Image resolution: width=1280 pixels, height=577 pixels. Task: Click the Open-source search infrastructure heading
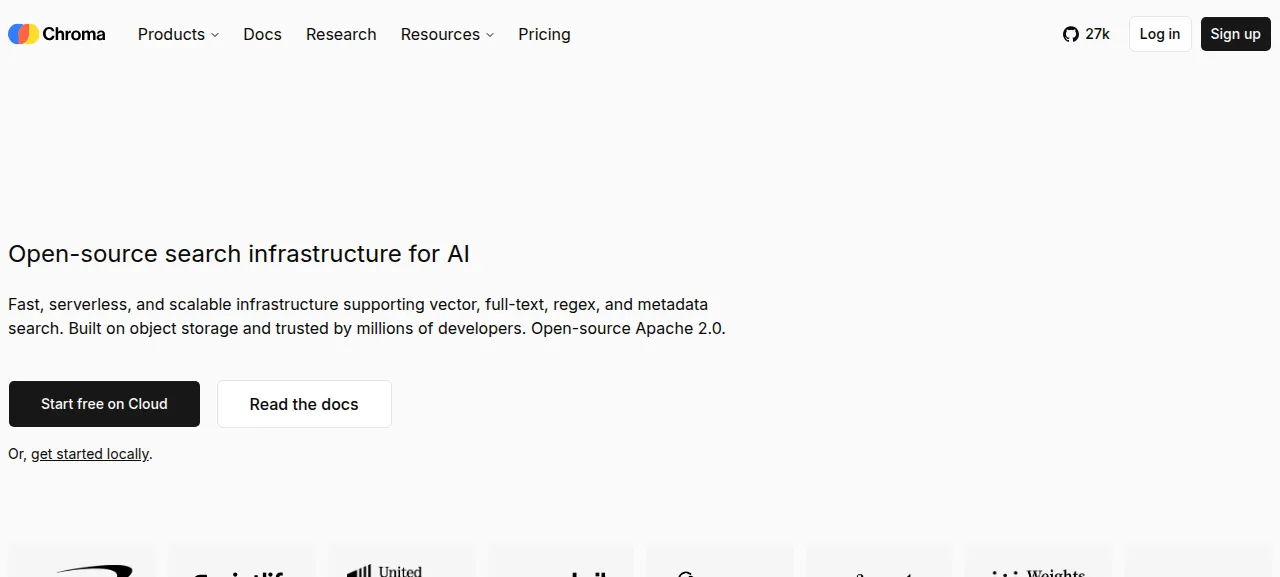click(239, 254)
